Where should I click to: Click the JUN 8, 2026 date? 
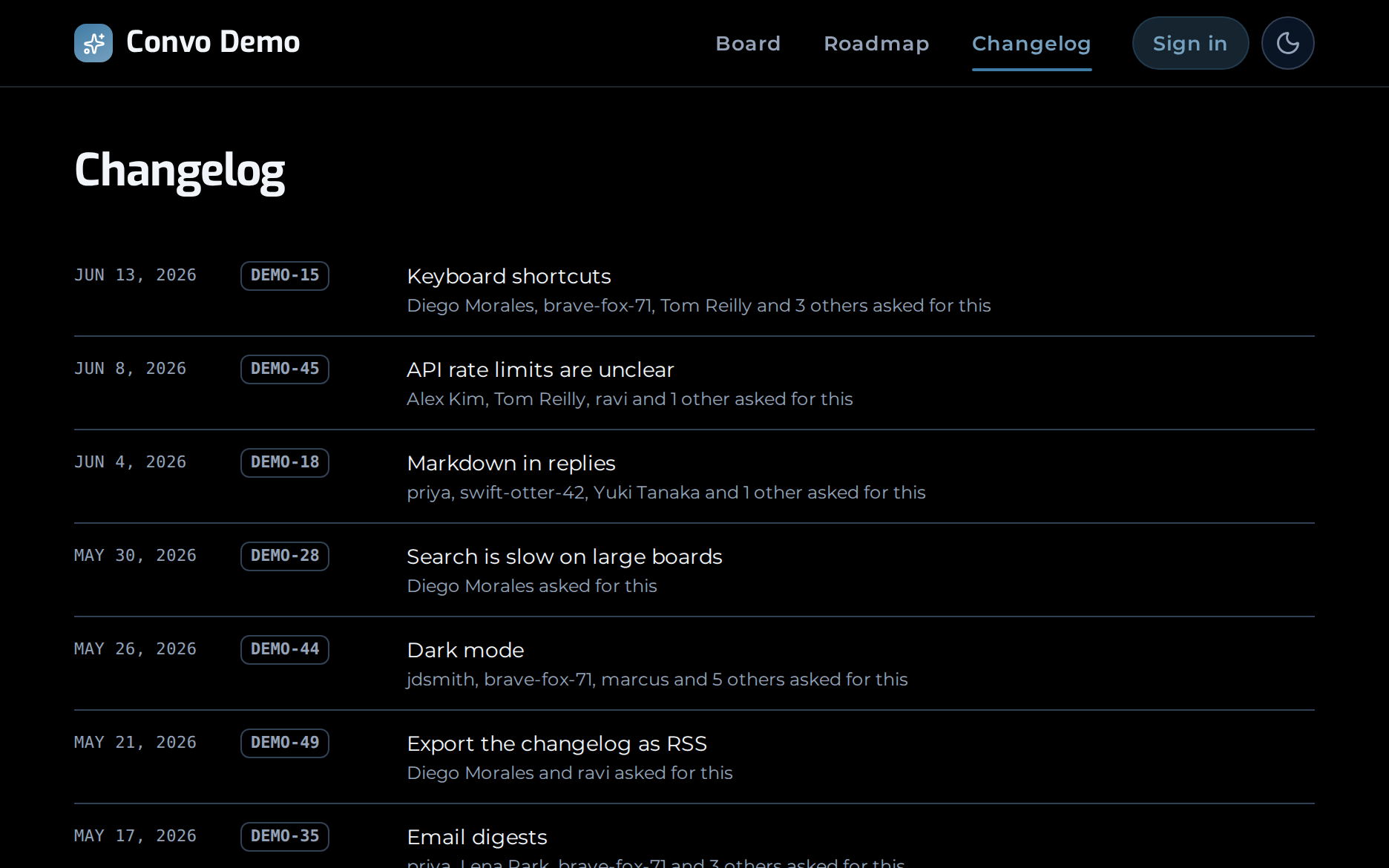130,369
